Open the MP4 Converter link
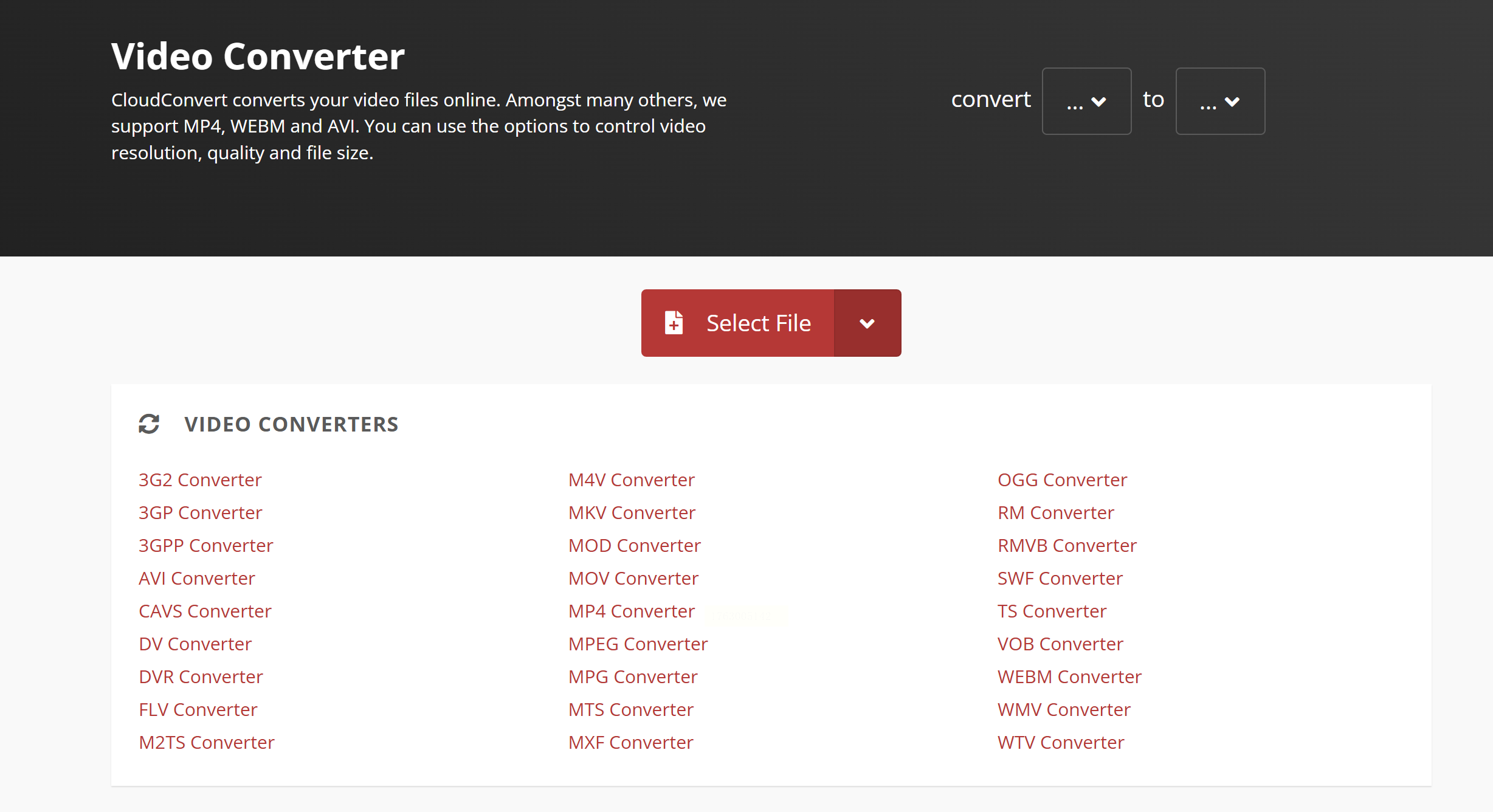Screen dimensions: 1493x812 631,611
